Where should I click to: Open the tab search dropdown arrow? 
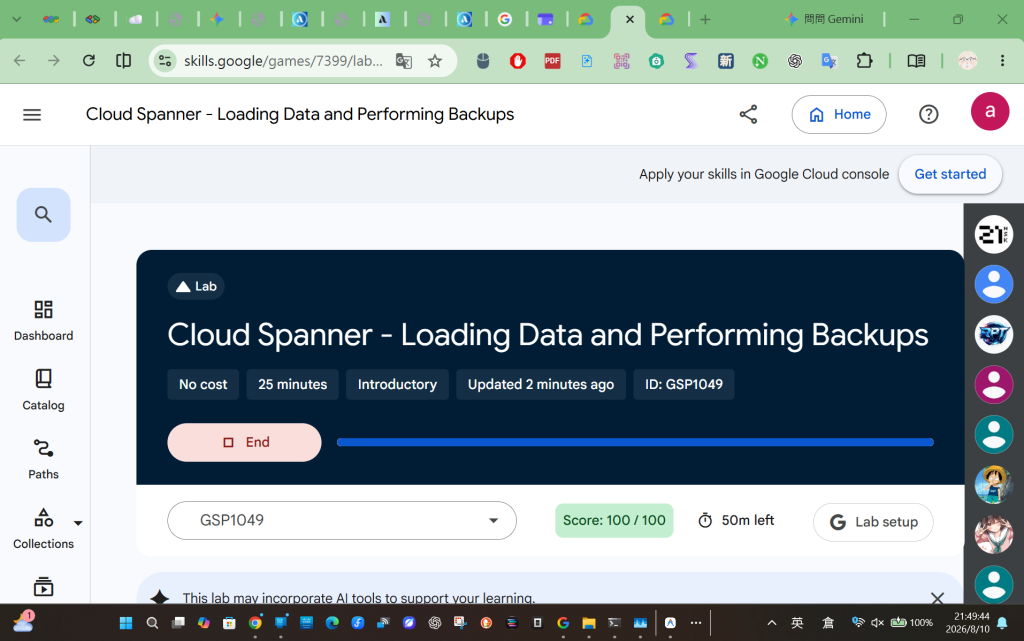coord(17,20)
